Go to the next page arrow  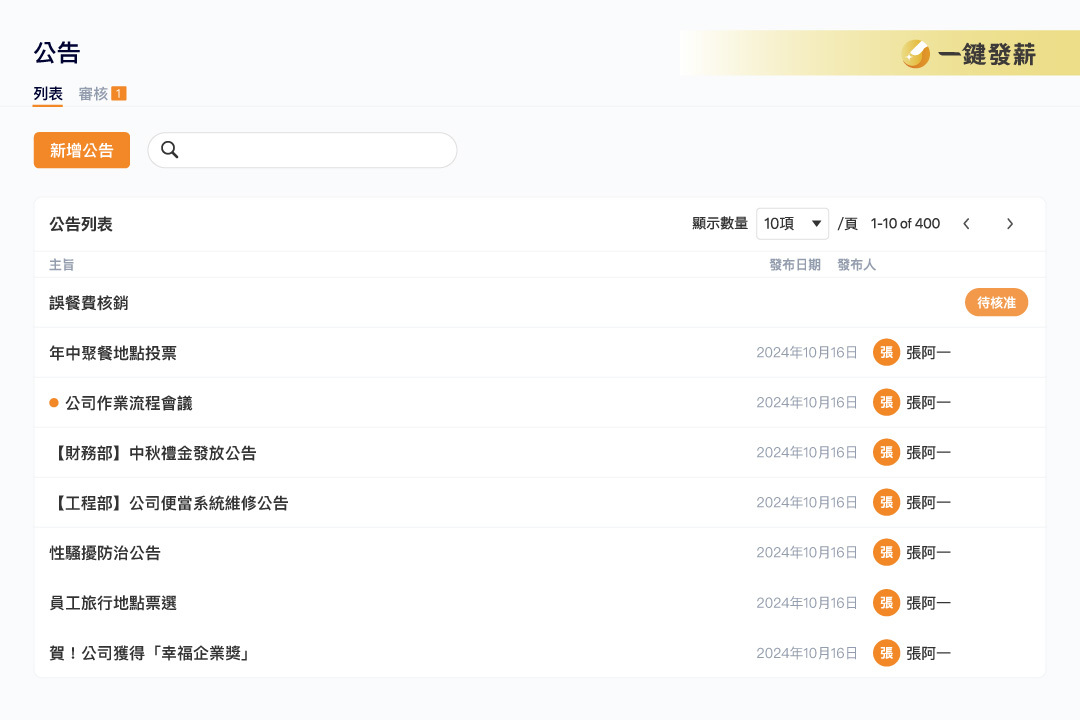coord(1010,224)
